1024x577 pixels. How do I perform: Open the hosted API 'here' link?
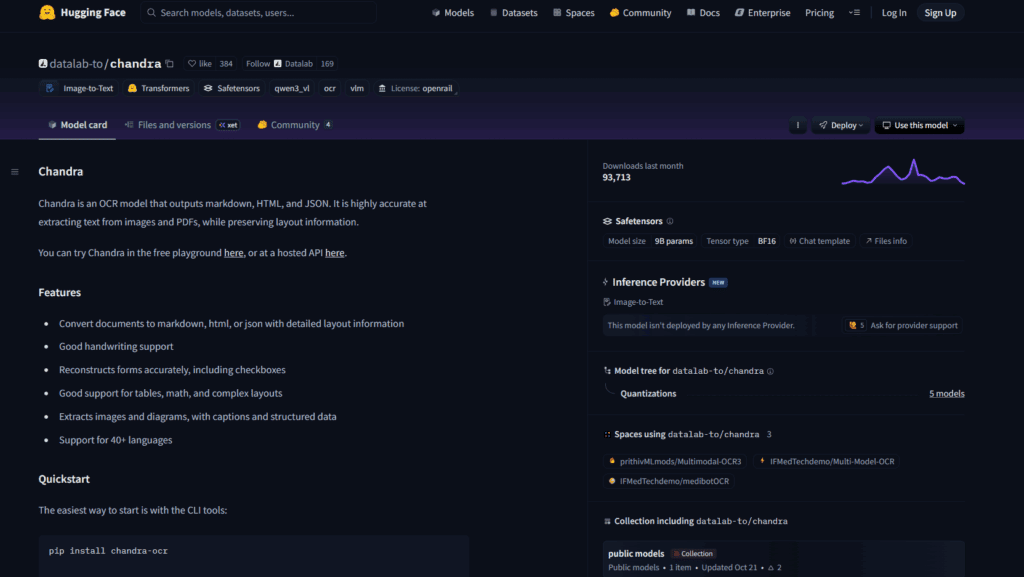point(334,253)
